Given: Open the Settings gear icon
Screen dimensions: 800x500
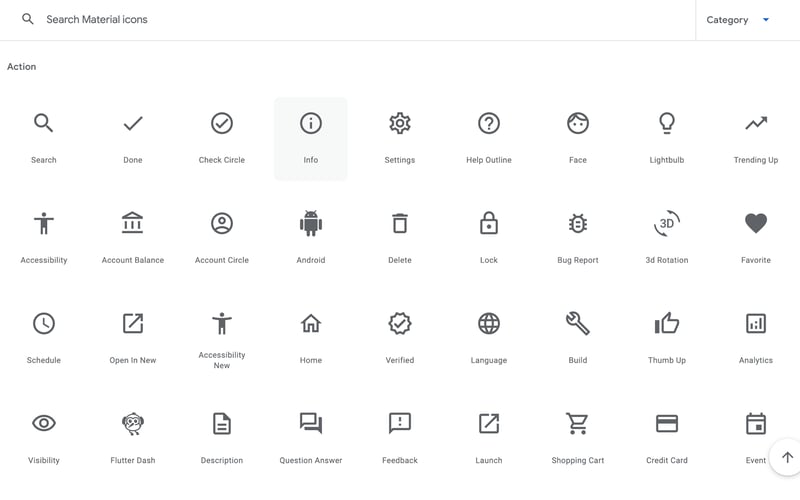Looking at the screenshot, I should (400, 123).
